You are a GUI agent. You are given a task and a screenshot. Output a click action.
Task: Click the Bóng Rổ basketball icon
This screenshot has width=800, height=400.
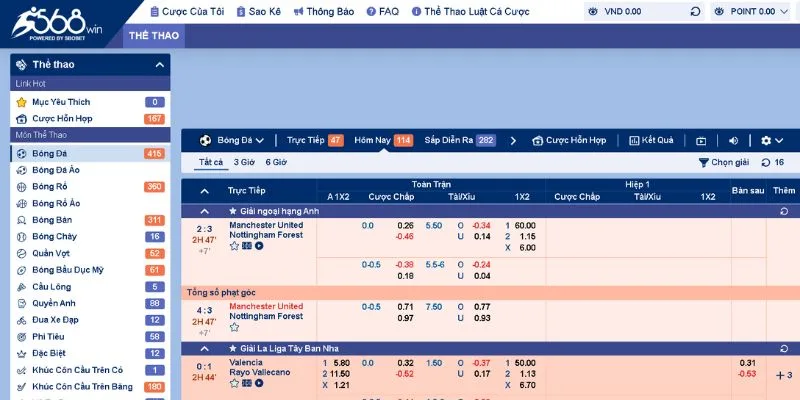point(21,187)
